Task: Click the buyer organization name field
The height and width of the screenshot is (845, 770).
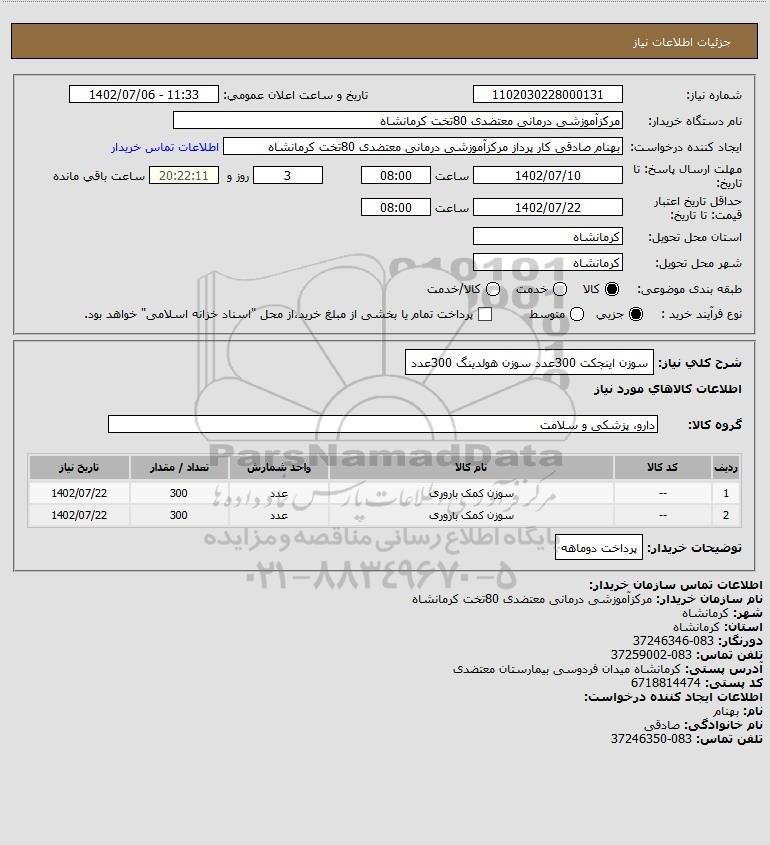Action: 398,120
